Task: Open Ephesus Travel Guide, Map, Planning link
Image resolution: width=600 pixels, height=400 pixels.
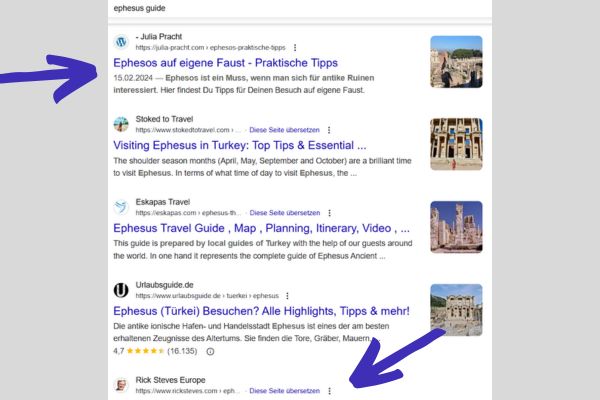Action: pyautogui.click(x=261, y=228)
